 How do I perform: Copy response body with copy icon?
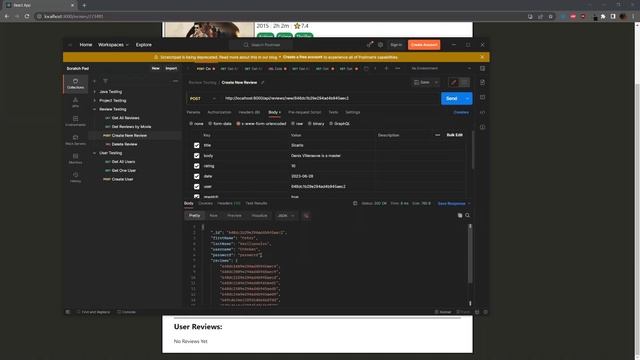click(x=460, y=215)
